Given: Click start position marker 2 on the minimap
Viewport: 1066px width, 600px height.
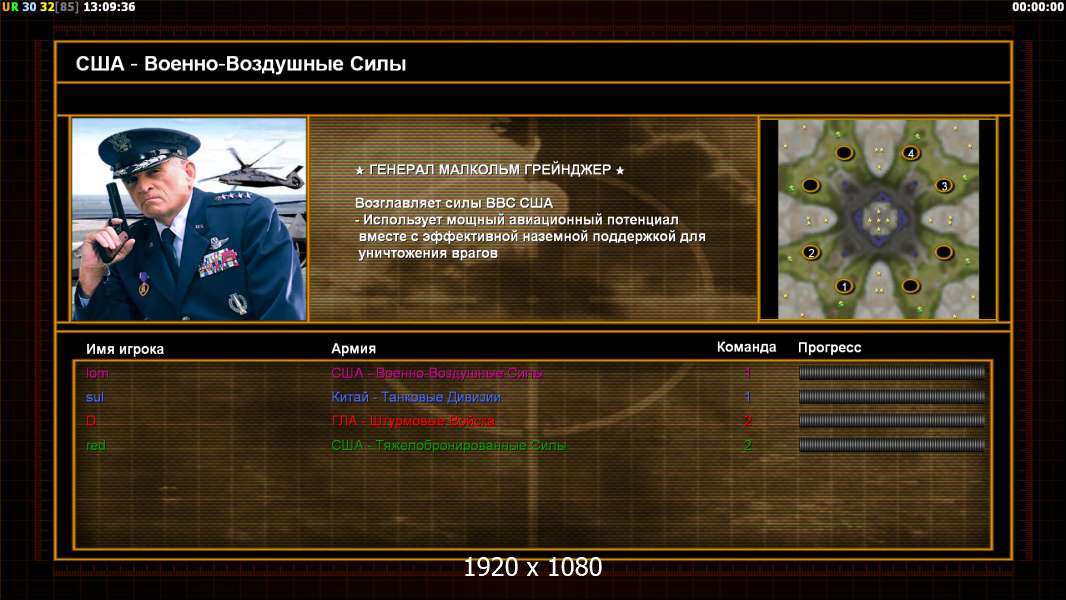Looking at the screenshot, I should [x=811, y=253].
